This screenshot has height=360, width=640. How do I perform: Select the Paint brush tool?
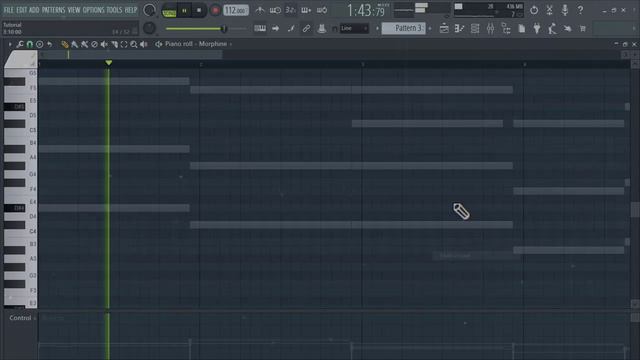coord(74,44)
